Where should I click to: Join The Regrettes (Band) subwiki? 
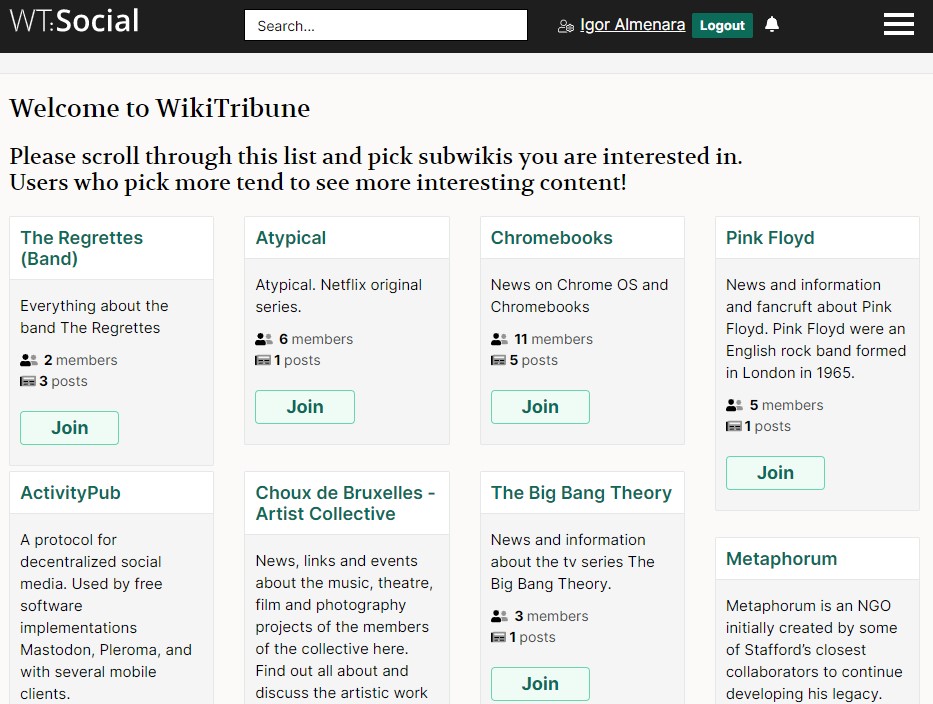click(x=69, y=428)
